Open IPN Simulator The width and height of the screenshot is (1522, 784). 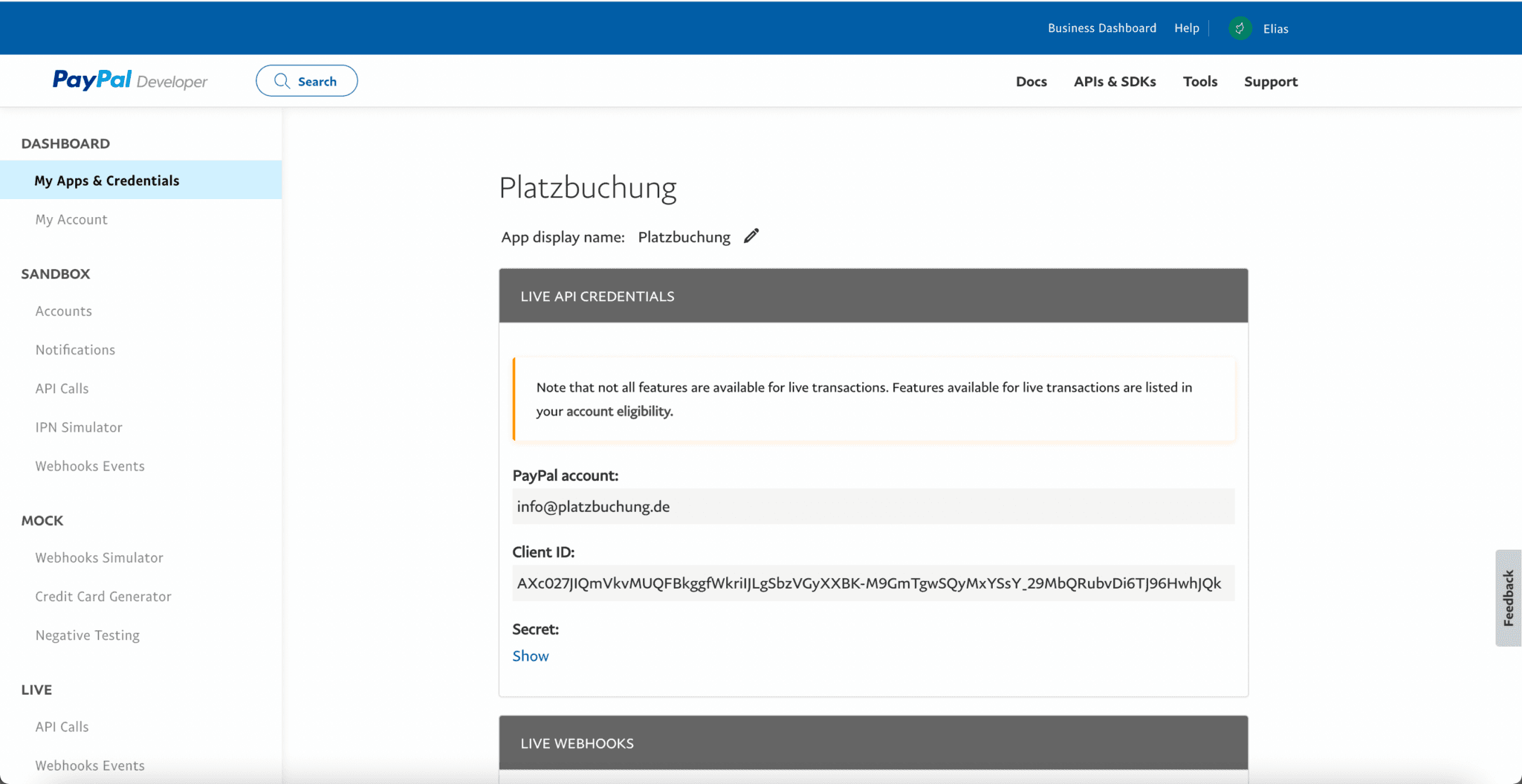79,427
